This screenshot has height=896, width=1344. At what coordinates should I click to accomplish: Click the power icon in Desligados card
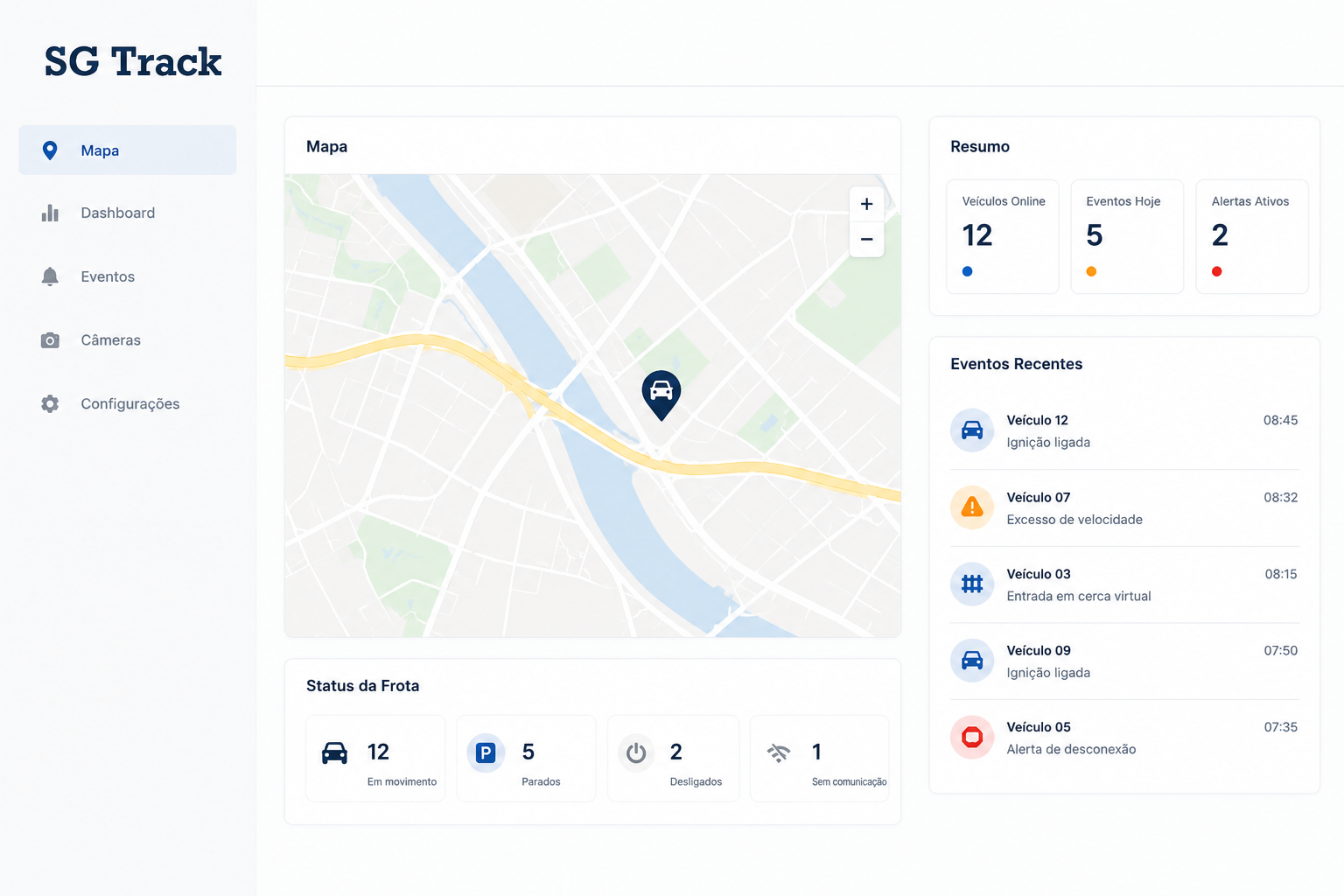coord(636,752)
